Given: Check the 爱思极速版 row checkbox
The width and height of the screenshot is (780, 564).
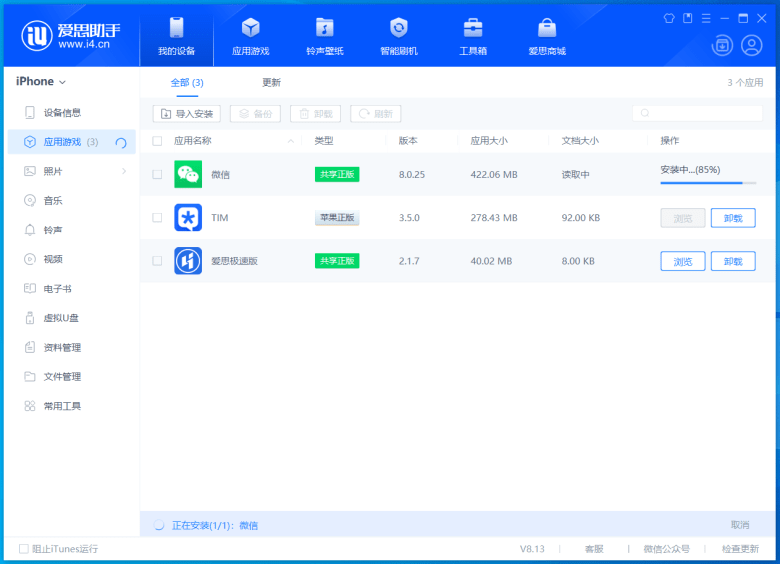Looking at the screenshot, I should 157,261.
